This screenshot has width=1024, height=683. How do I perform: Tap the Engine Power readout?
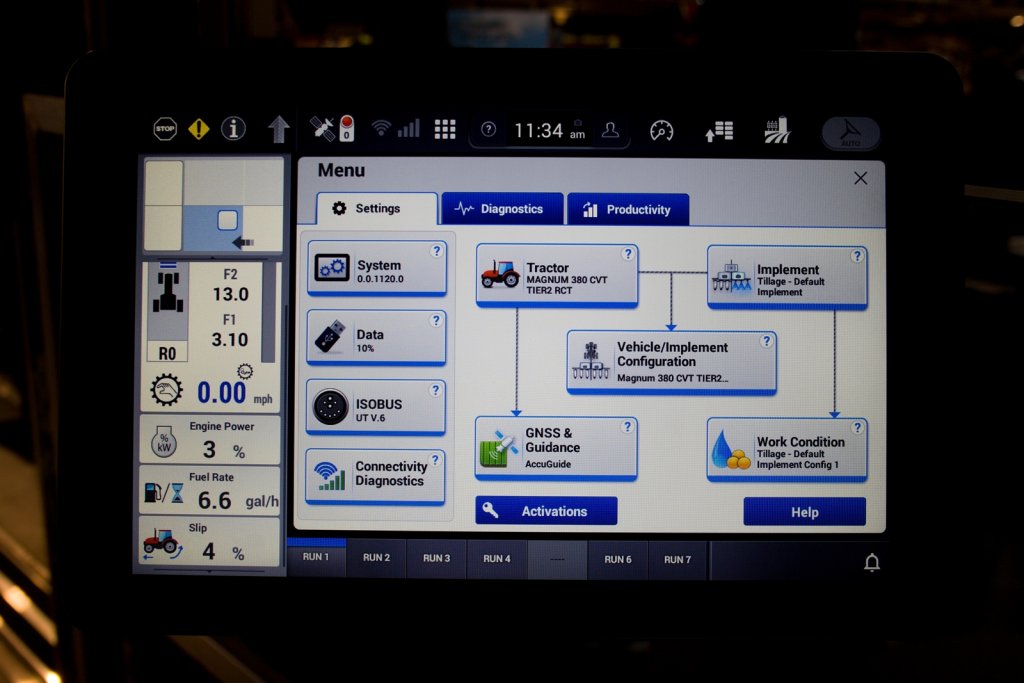(210, 440)
